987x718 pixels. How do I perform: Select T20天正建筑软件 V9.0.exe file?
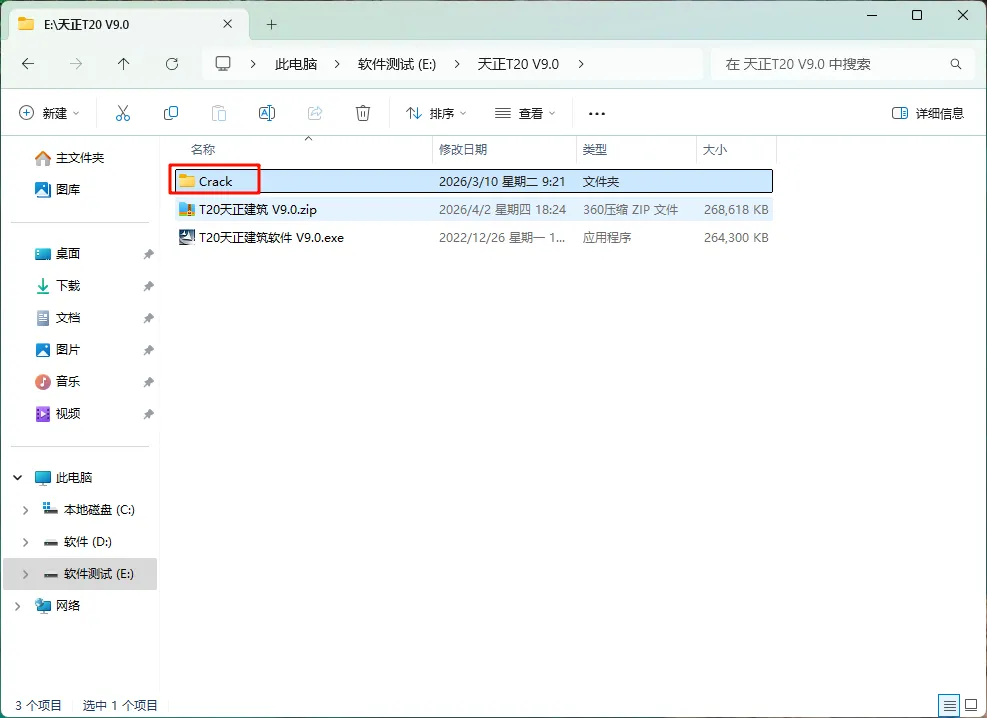click(x=473, y=237)
